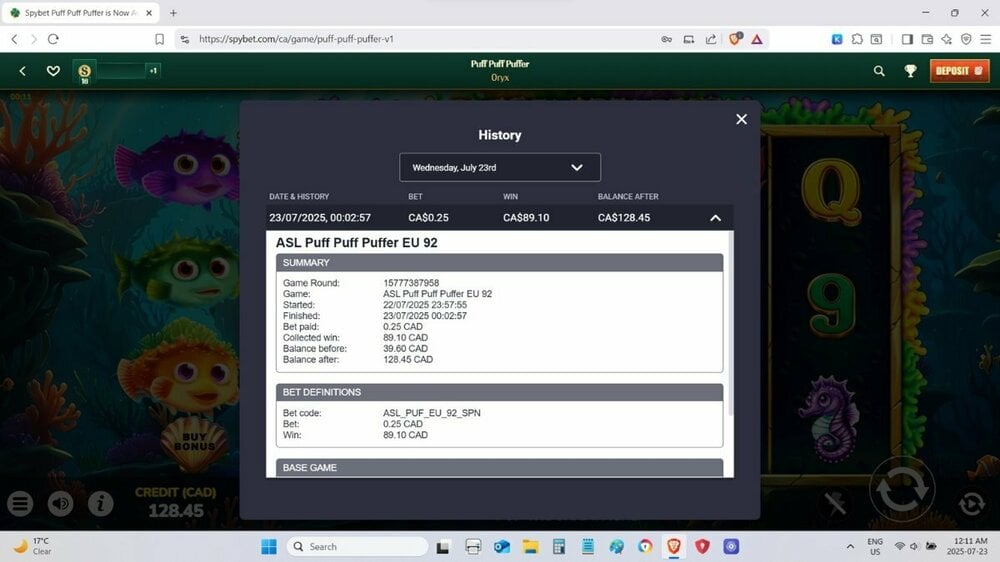The width and height of the screenshot is (1000, 562).
Task: Open File Explorer from the taskbar
Action: [x=530, y=547]
